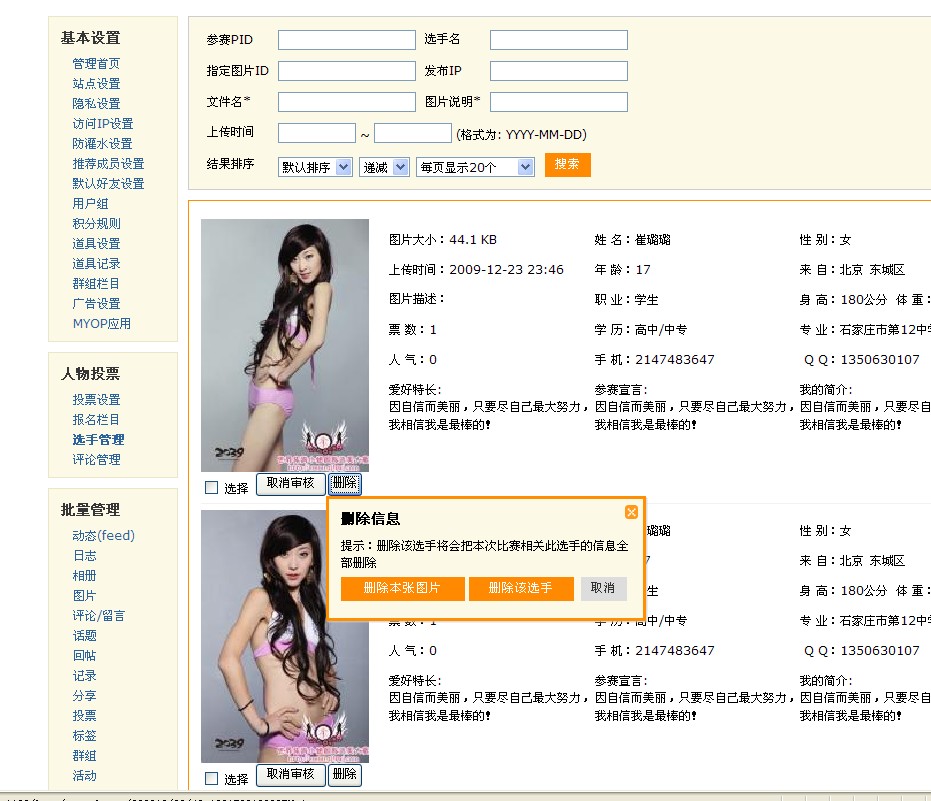Click 取消审核 under the first photo

pyautogui.click(x=291, y=484)
